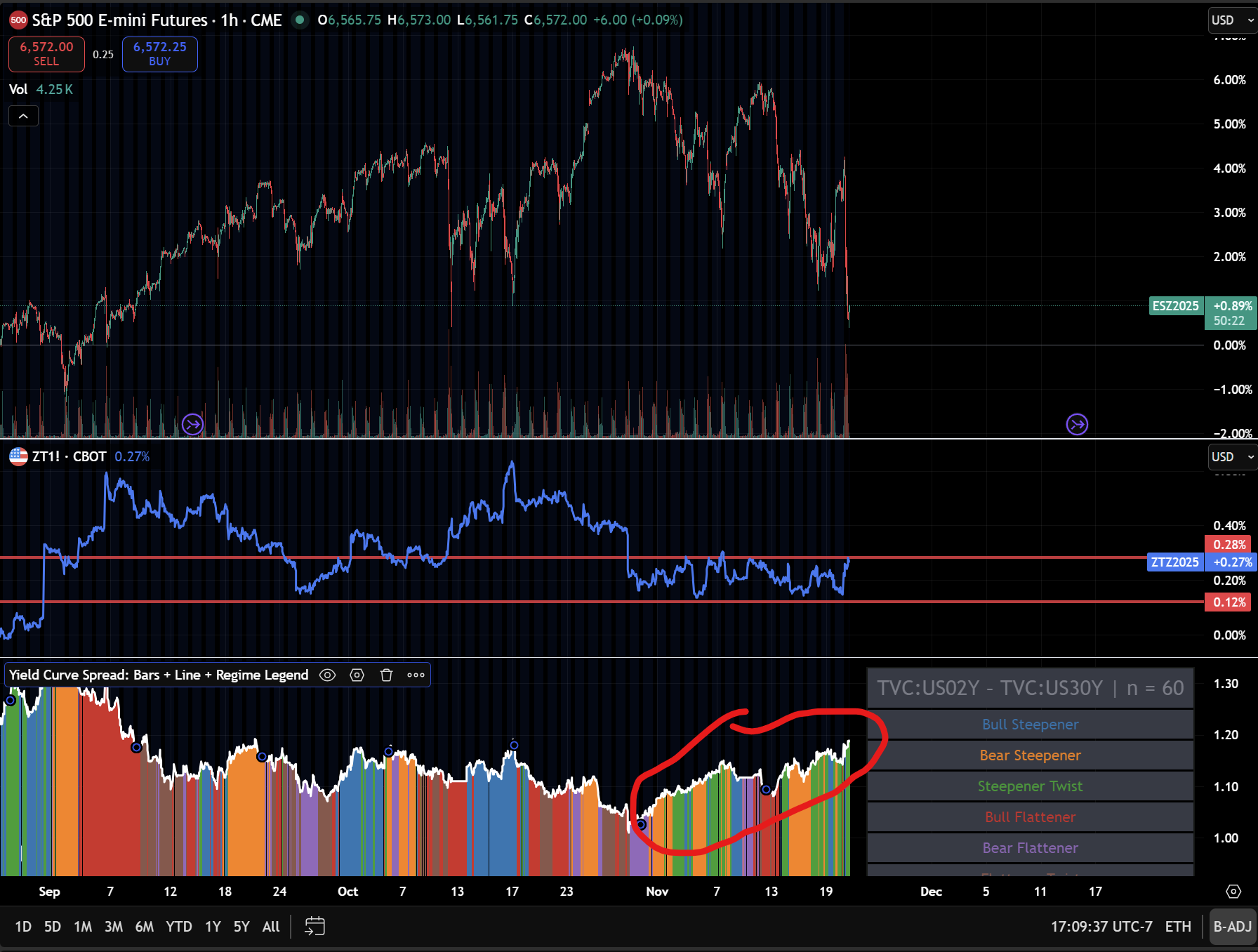
Task: Select the YTD timeframe
Action: click(179, 926)
